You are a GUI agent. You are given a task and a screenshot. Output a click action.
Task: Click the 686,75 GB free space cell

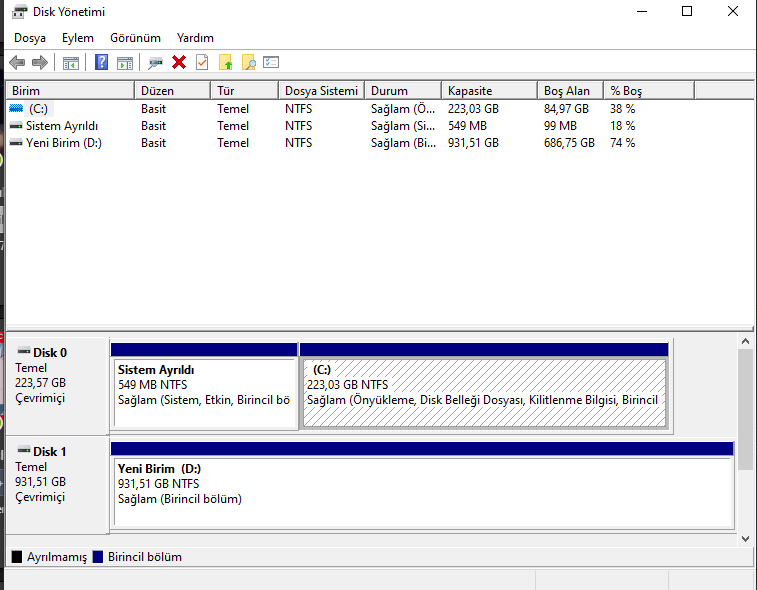[x=569, y=143]
